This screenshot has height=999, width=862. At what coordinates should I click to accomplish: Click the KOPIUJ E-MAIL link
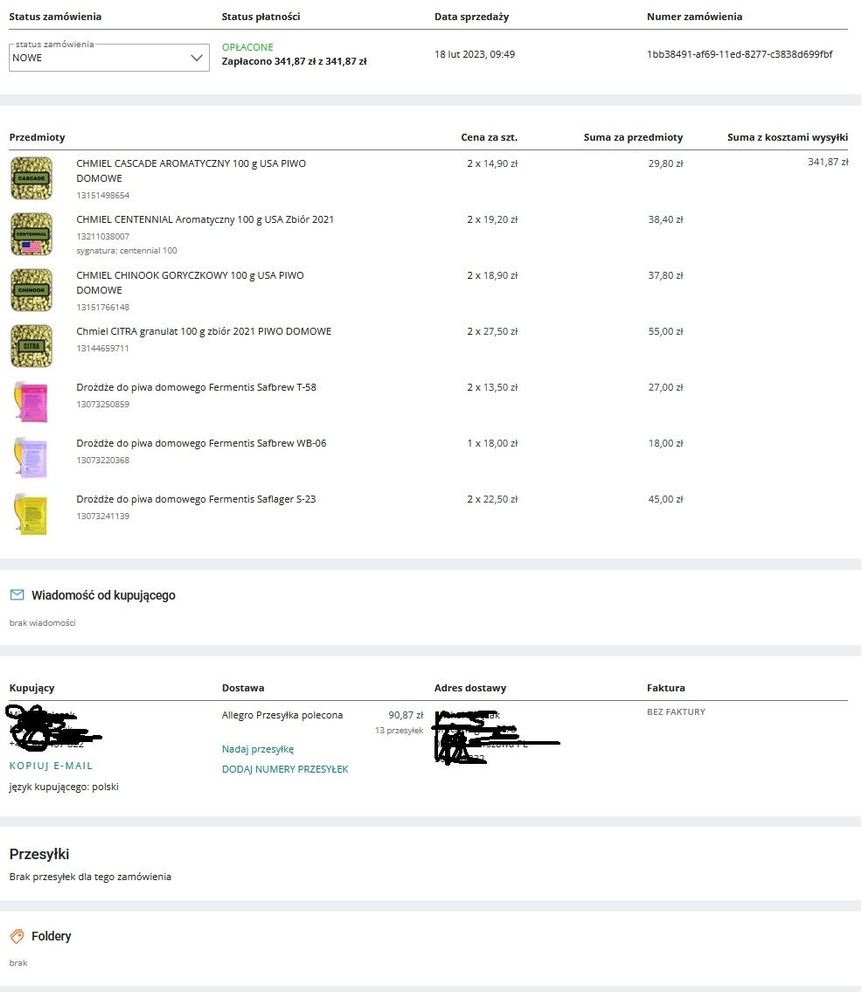tap(51, 766)
